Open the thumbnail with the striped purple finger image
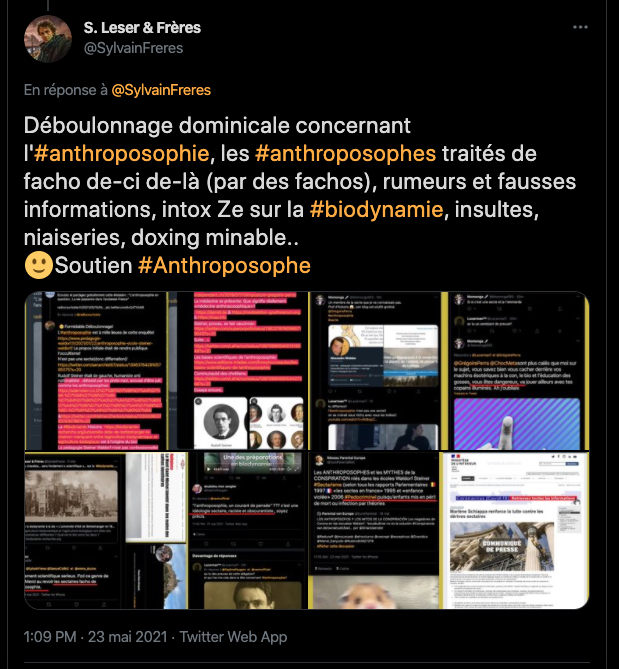This screenshot has width=619, height=669. 519,371
